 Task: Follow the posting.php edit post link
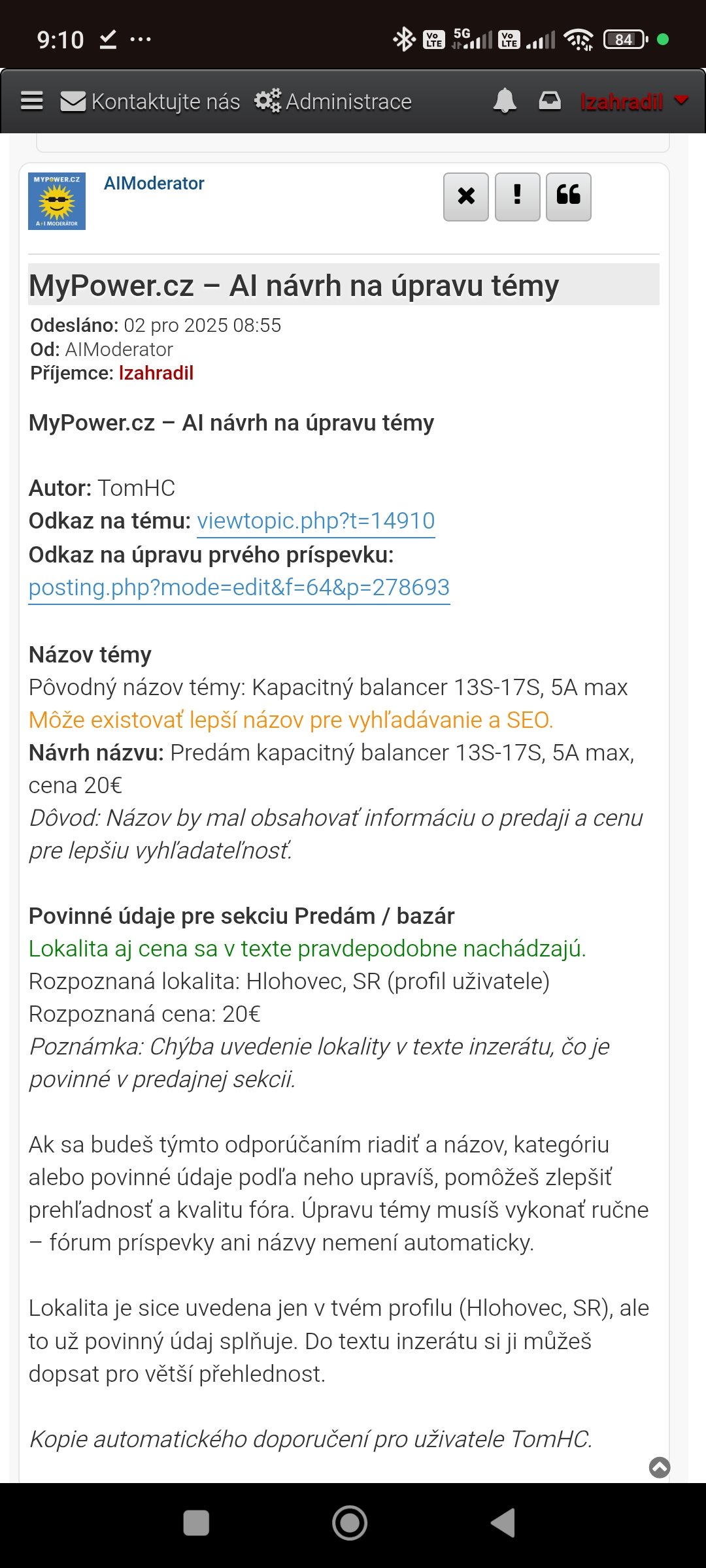[x=239, y=587]
